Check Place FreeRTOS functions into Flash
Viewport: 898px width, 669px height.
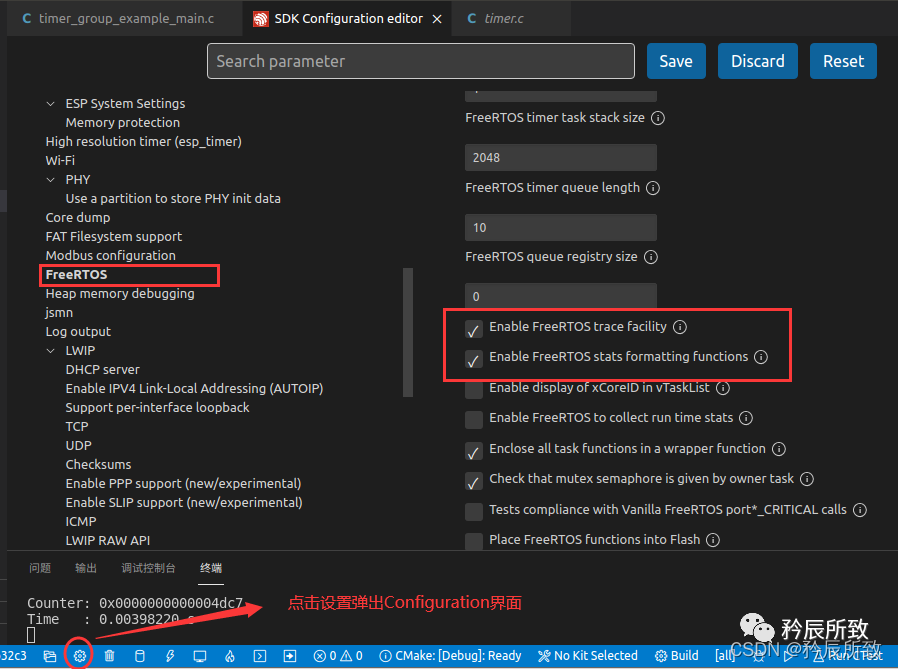pos(474,540)
